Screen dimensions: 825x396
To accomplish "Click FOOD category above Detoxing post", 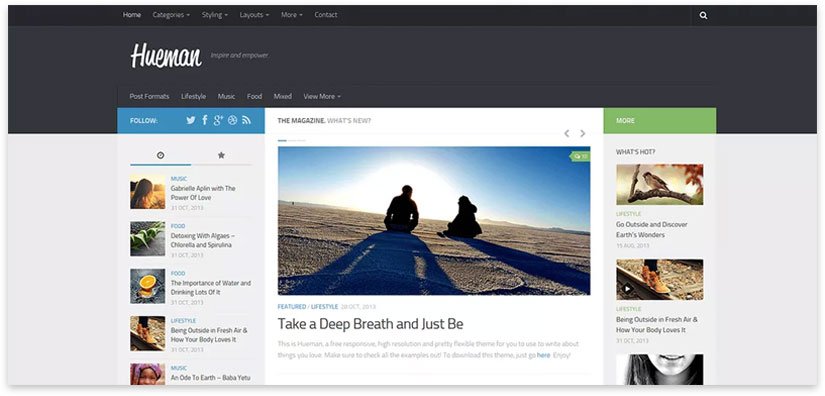I will click(178, 226).
